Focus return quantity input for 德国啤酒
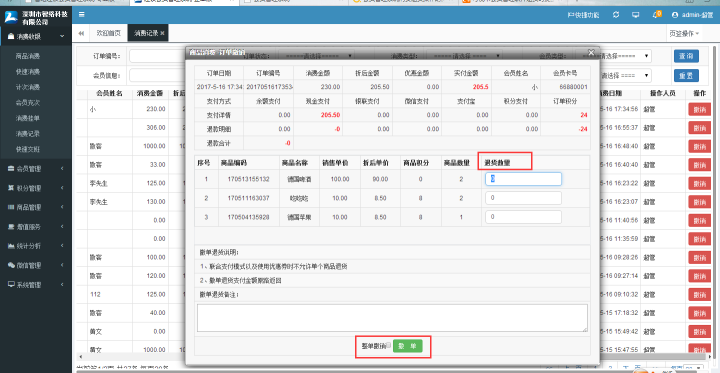 523,179
